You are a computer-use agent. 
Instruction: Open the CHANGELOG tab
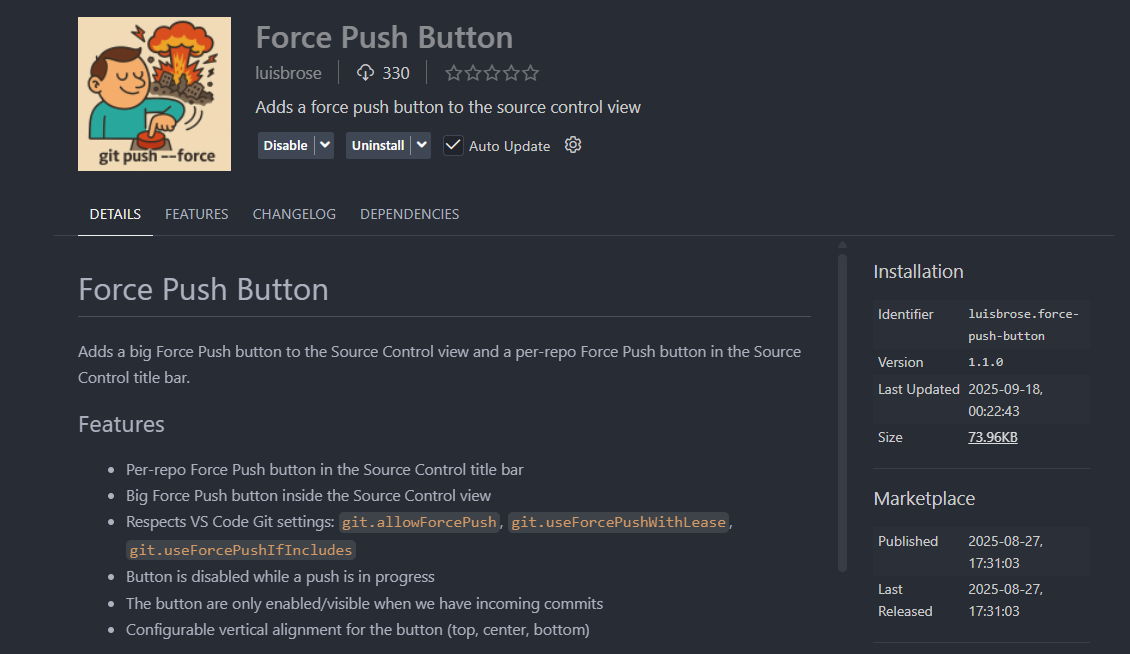pos(294,213)
